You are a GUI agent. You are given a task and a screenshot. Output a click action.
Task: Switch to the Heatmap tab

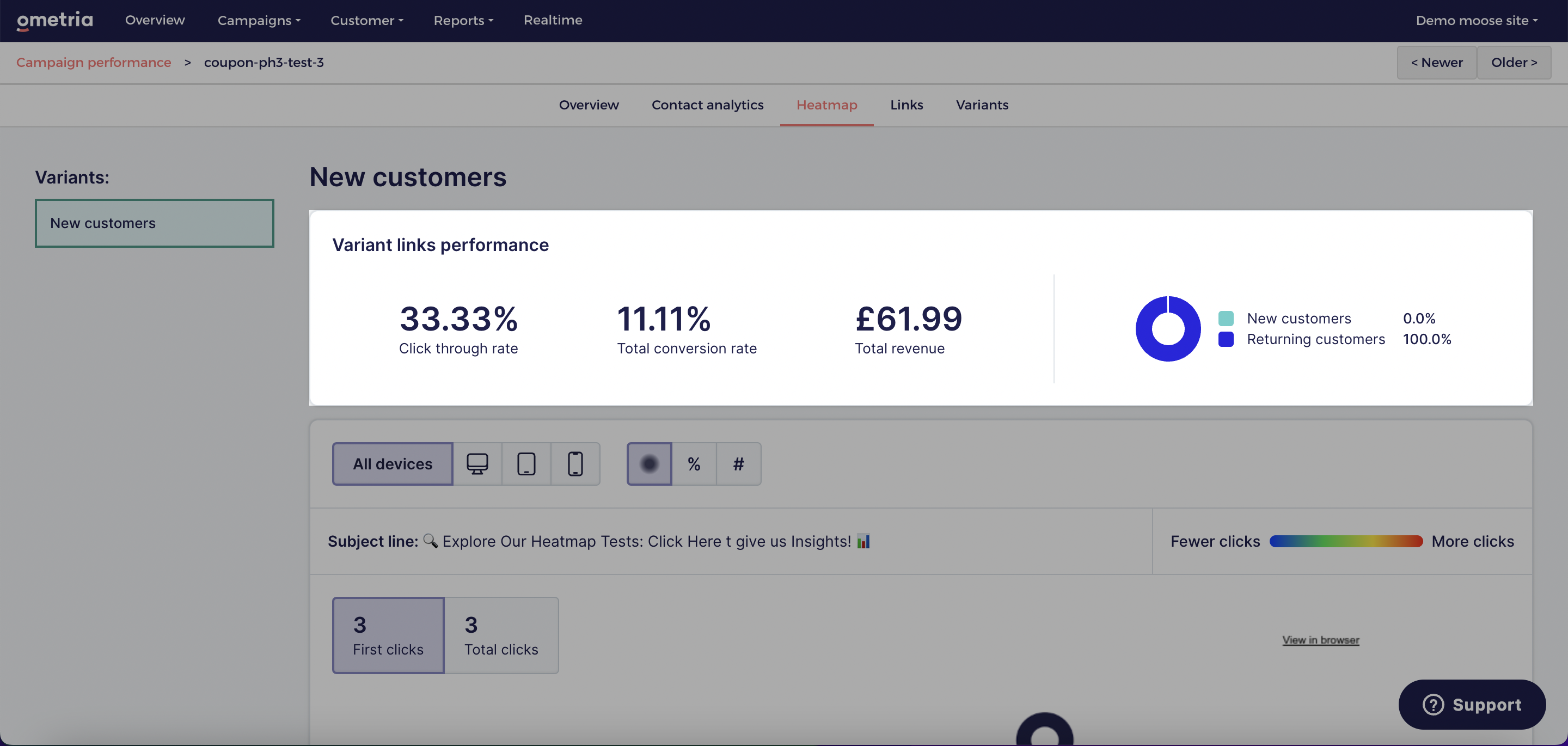point(826,105)
